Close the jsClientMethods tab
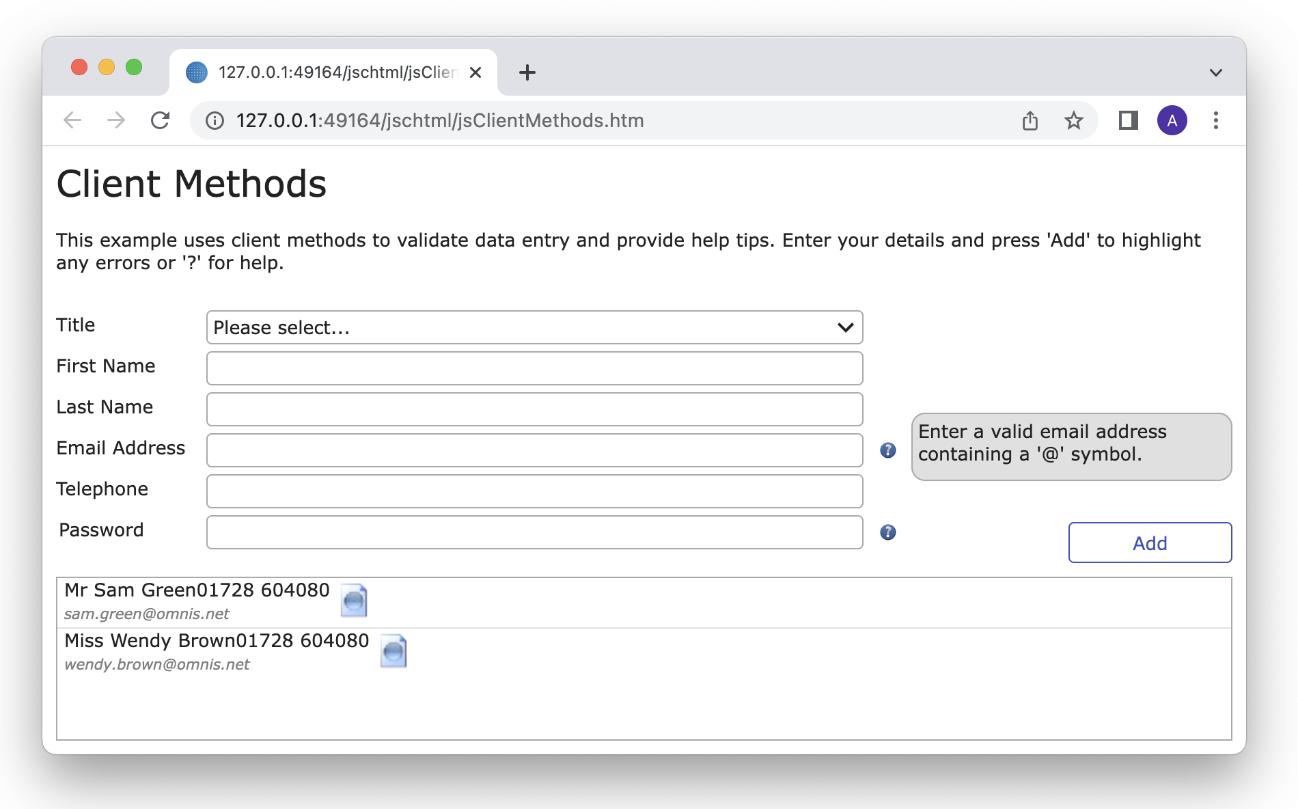This screenshot has height=809, width=1298. click(x=475, y=72)
